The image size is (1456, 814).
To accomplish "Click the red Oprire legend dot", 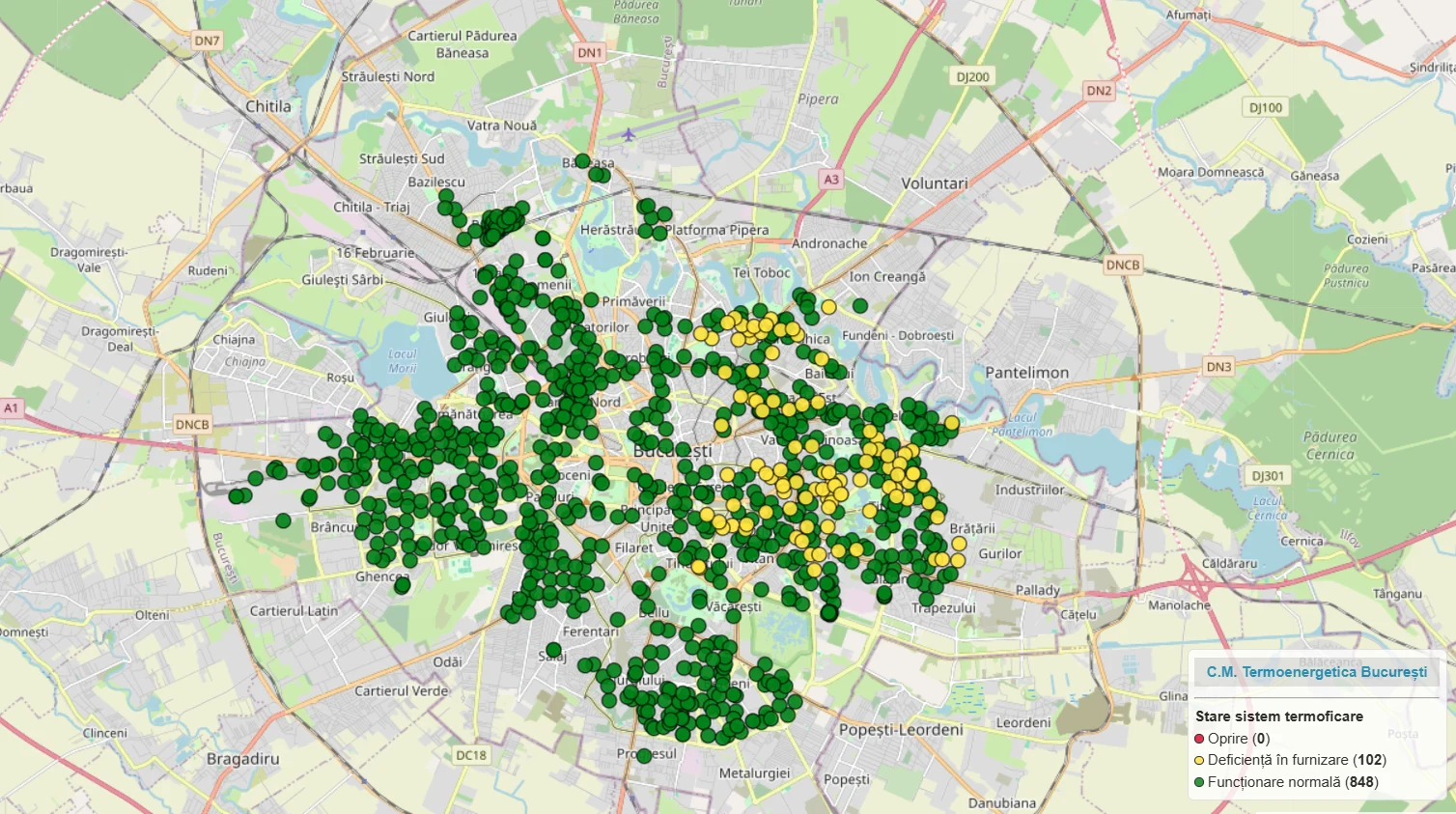I will point(1200,739).
